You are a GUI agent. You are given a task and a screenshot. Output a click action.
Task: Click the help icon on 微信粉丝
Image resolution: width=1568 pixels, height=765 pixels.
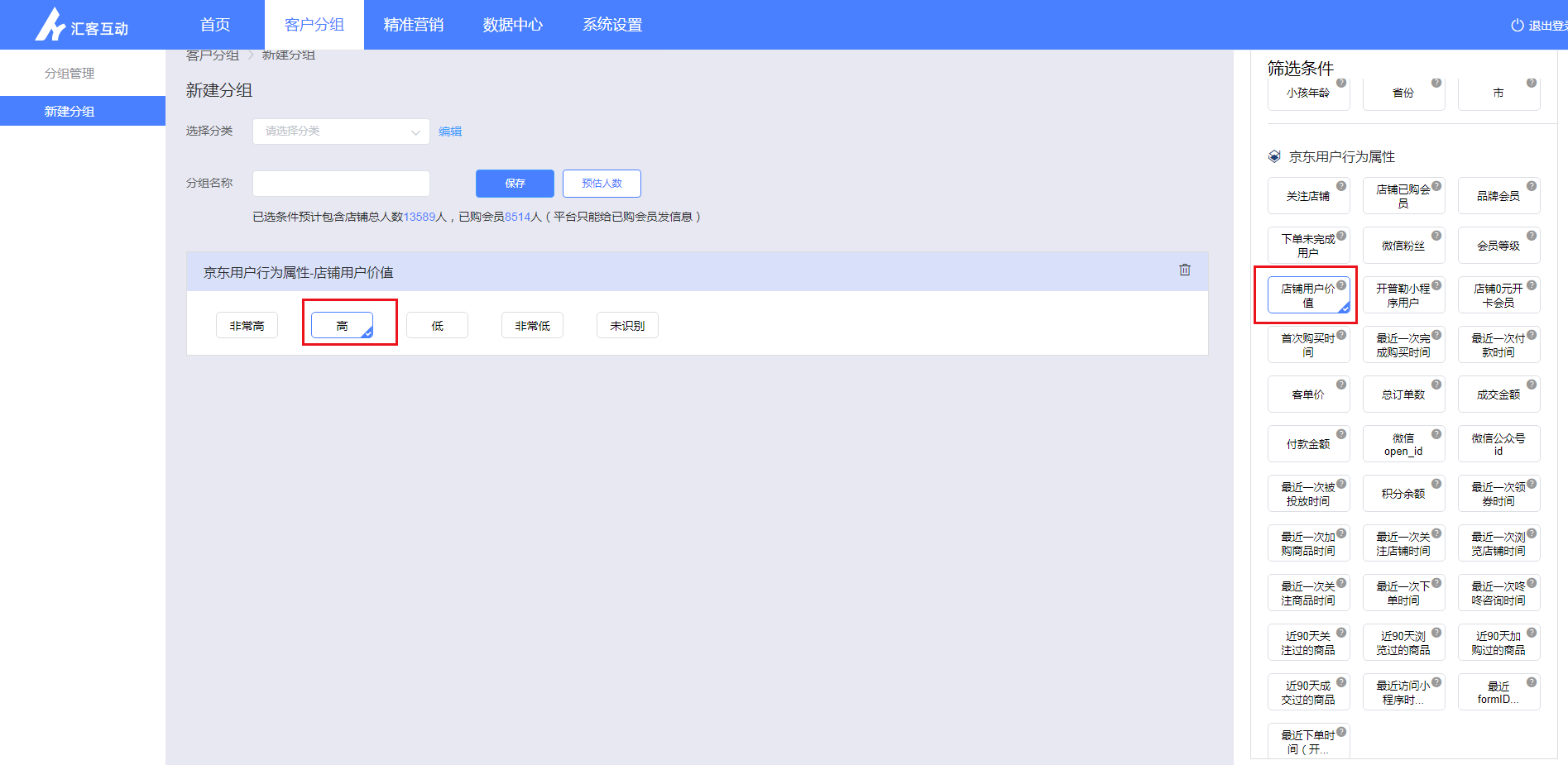pyautogui.click(x=1436, y=236)
